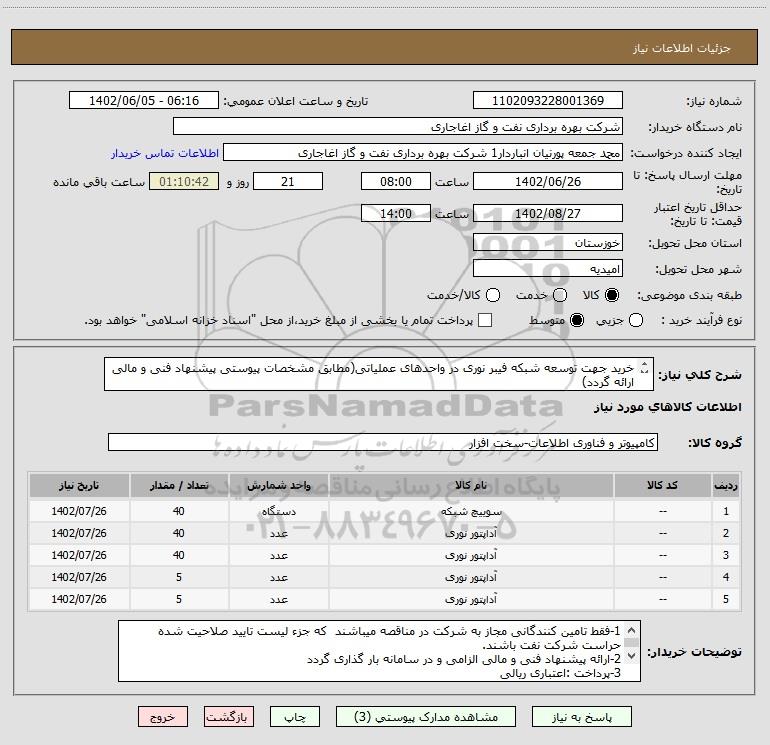
Task: Click scroll up arrow in buyer notes box
Action: [632, 630]
